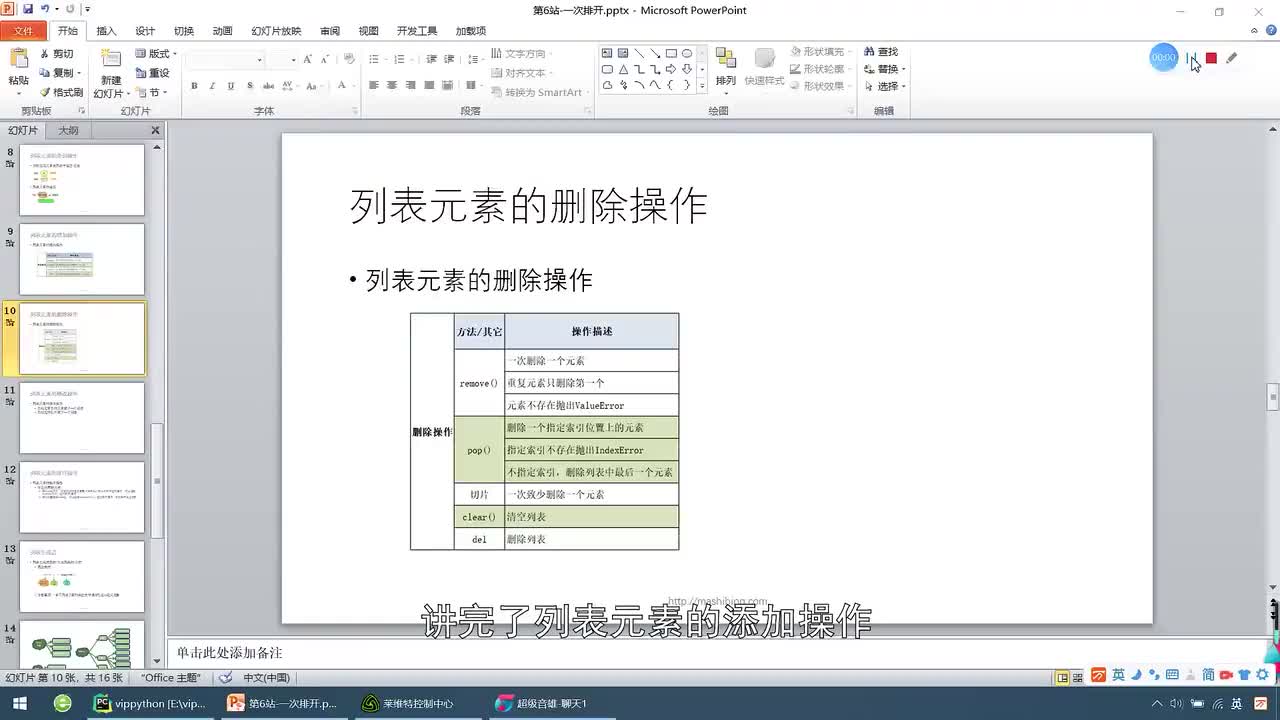Click the Save icon in quick access toolbar
Image resolution: width=1280 pixels, height=720 pixels.
pyautogui.click(x=28, y=9)
